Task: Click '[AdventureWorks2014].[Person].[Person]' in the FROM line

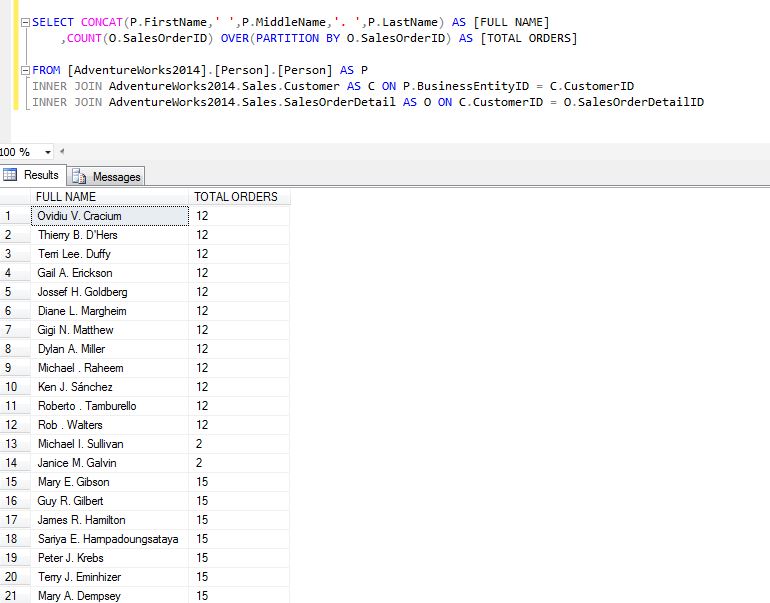Action: tap(200, 70)
